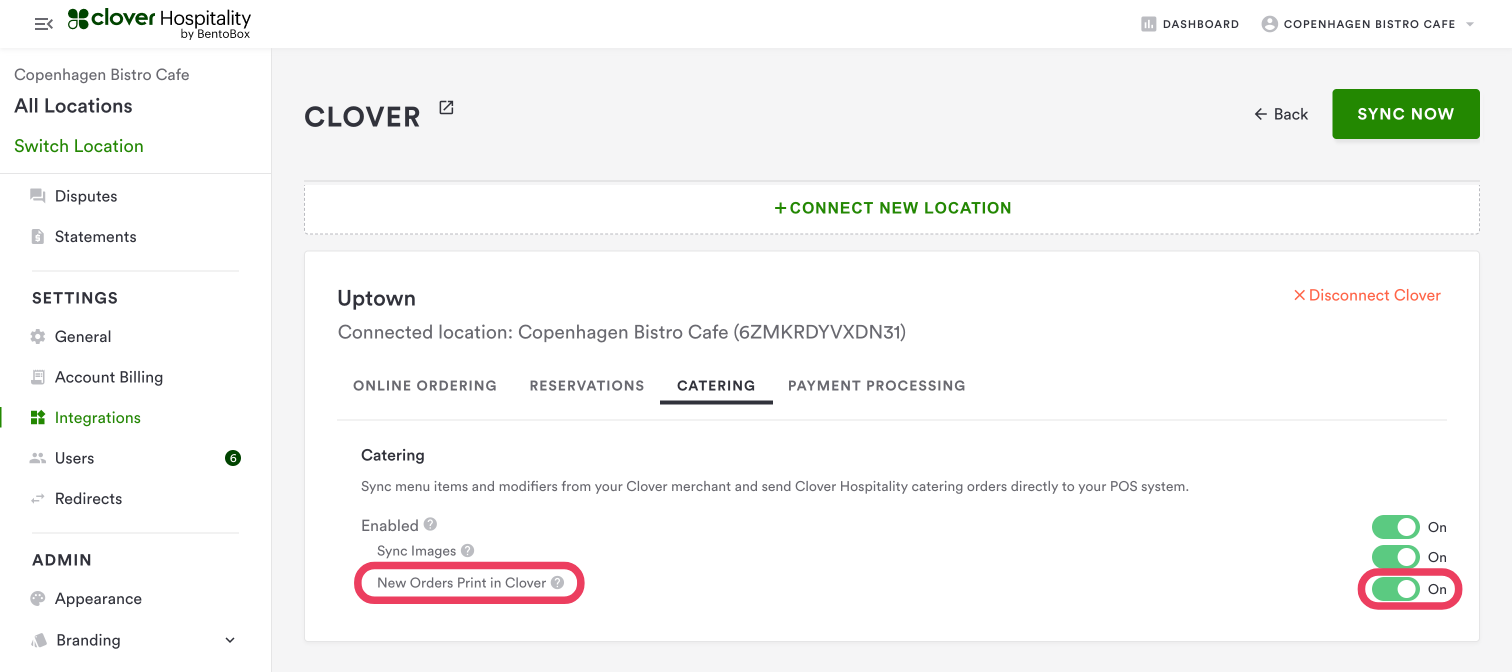Click the Integrations grid icon

[x=38, y=418]
